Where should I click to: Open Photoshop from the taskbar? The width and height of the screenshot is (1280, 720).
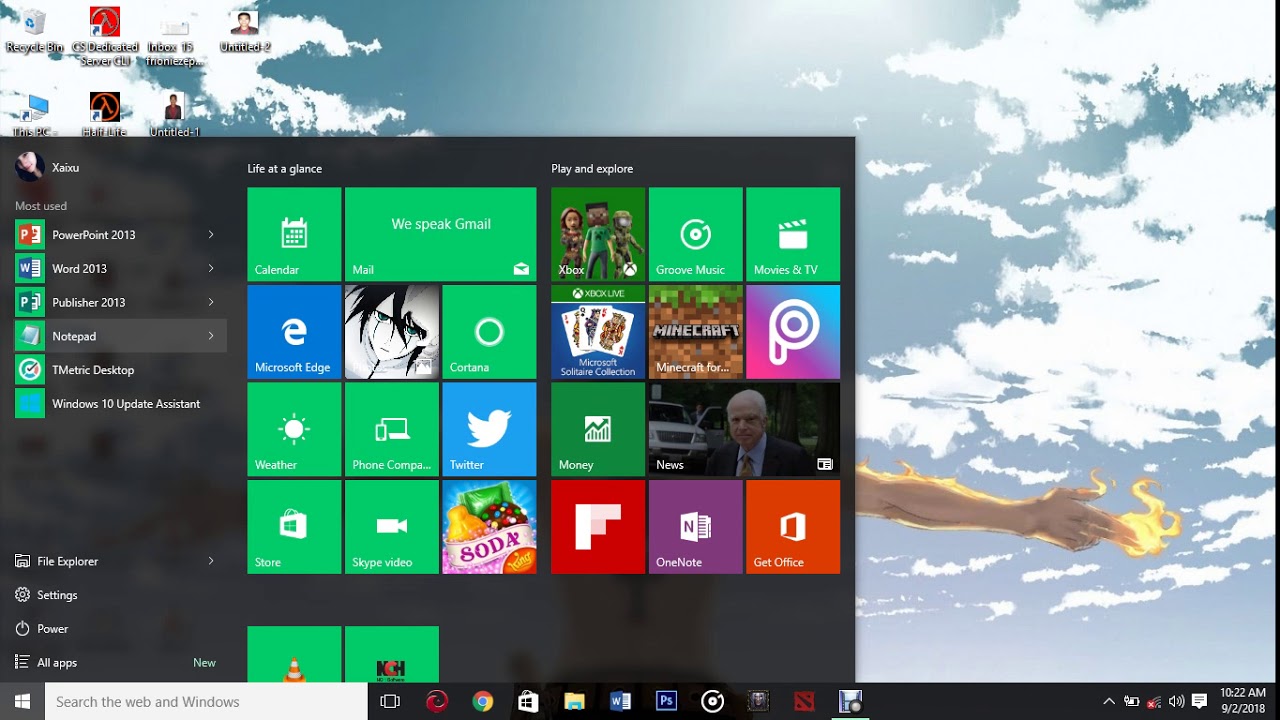(x=666, y=702)
